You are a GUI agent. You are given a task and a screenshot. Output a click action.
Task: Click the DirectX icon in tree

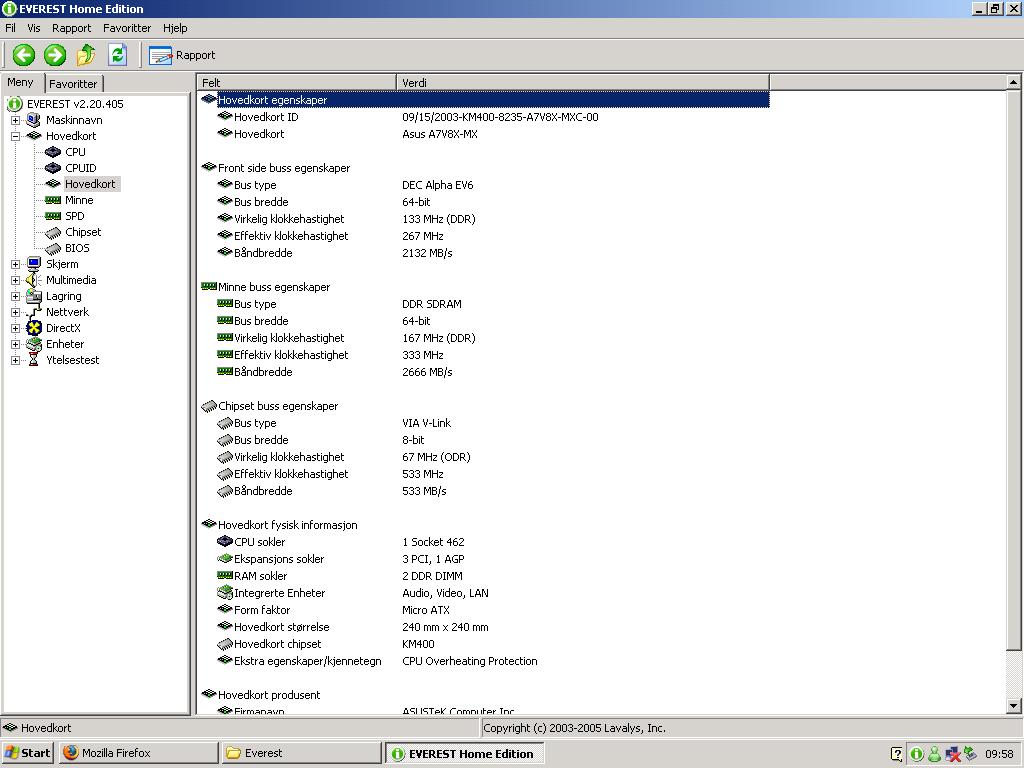(34, 328)
